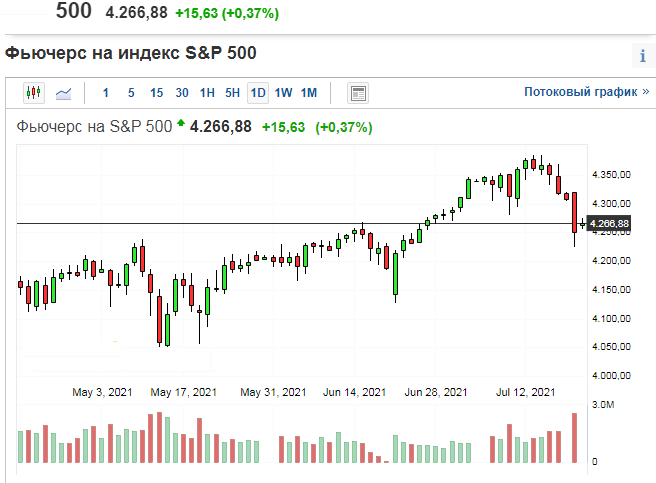Click the top header price 4.266,88

pyautogui.click(x=136, y=13)
